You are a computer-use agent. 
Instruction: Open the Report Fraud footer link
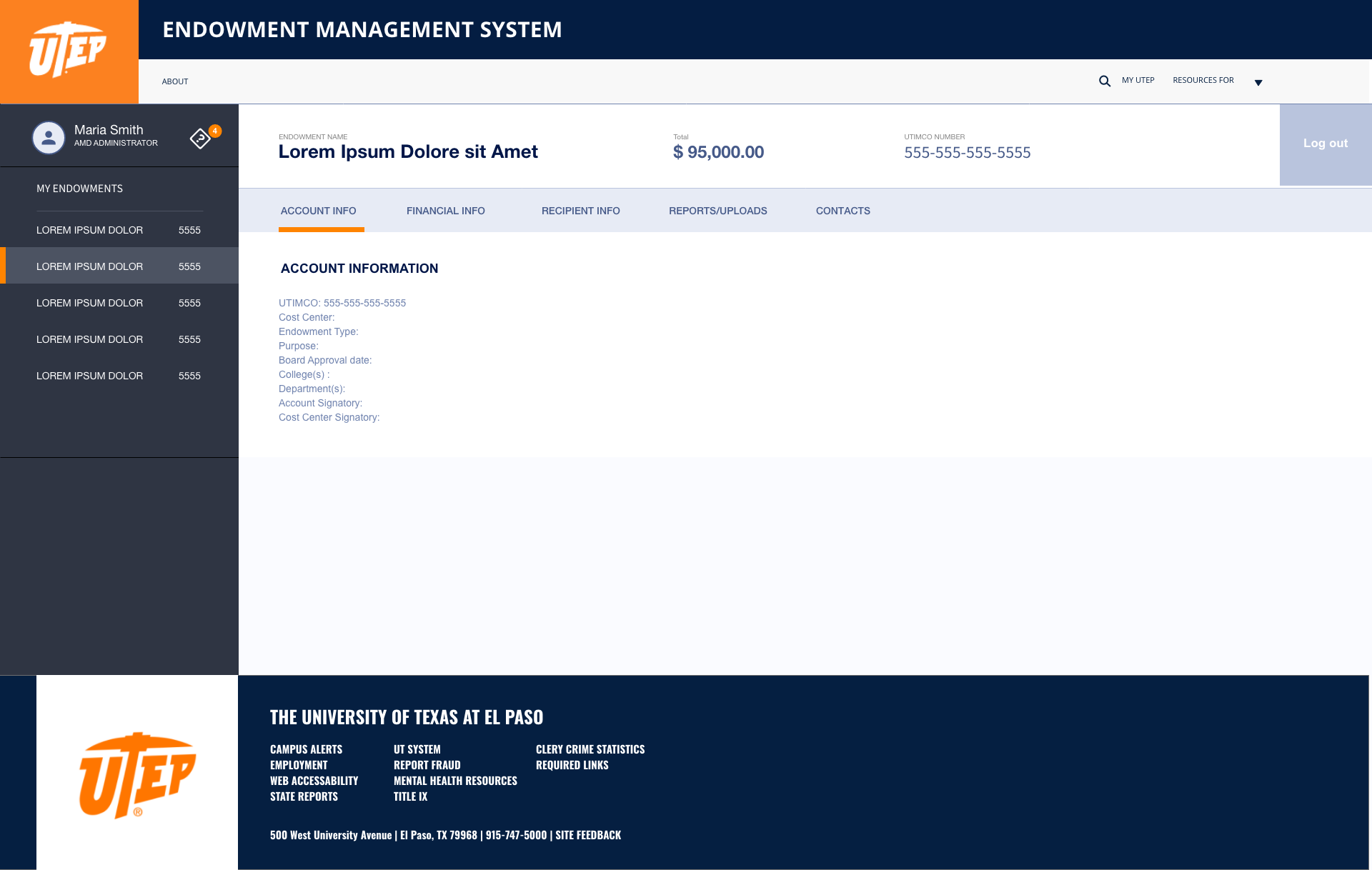pos(427,765)
